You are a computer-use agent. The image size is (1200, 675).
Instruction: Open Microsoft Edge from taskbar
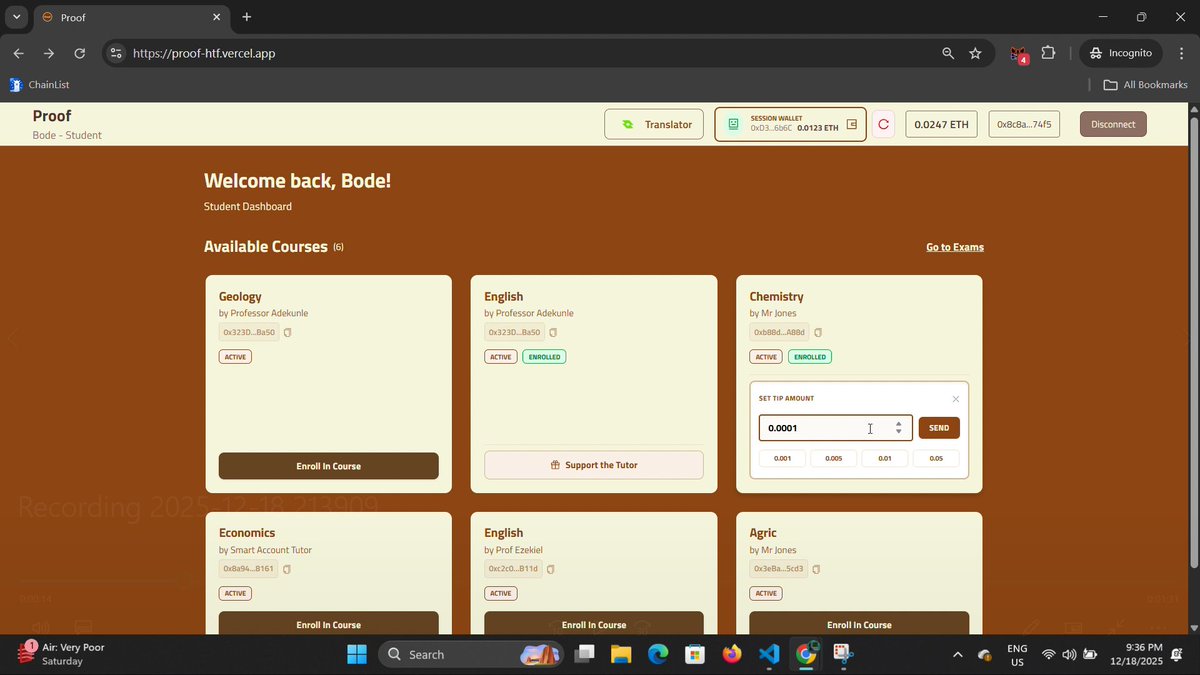point(658,654)
